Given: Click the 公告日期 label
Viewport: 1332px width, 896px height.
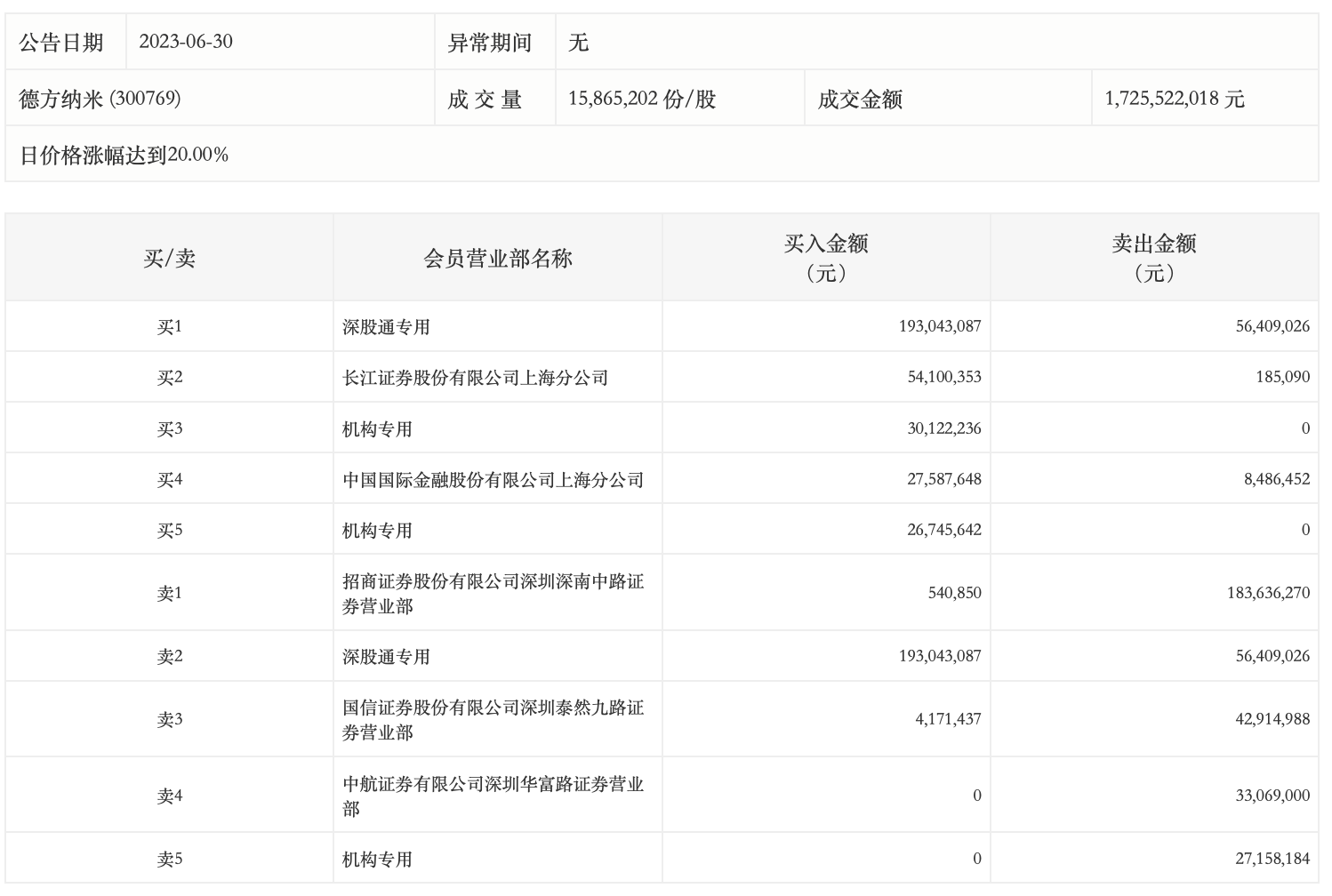Looking at the screenshot, I should click(61, 43).
